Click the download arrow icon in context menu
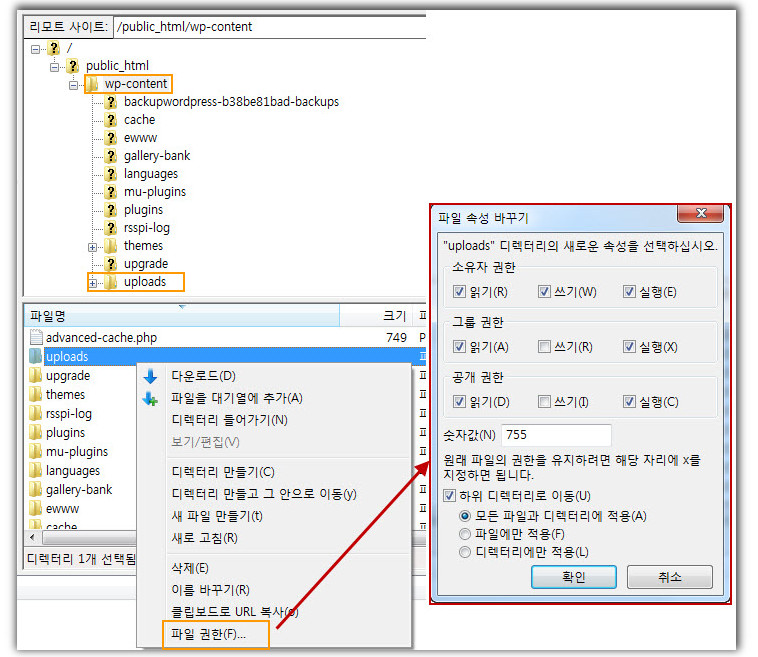Viewport: 758px width, 657px height. [150, 376]
